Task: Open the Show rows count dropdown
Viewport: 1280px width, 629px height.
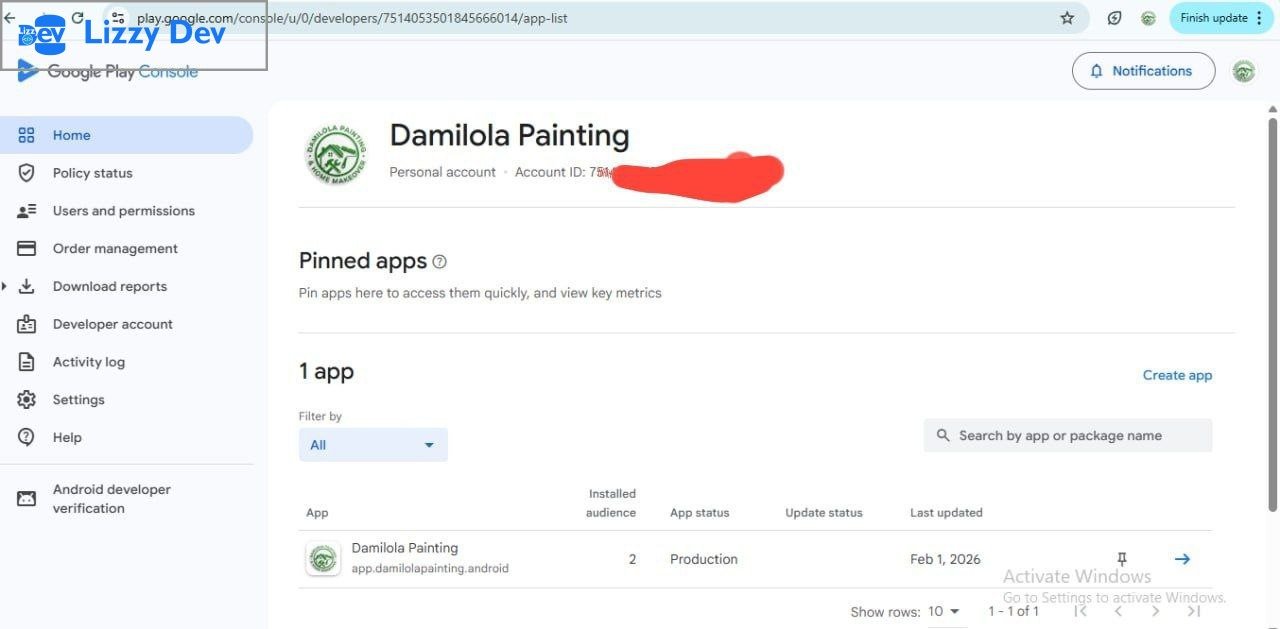Action: 944,611
